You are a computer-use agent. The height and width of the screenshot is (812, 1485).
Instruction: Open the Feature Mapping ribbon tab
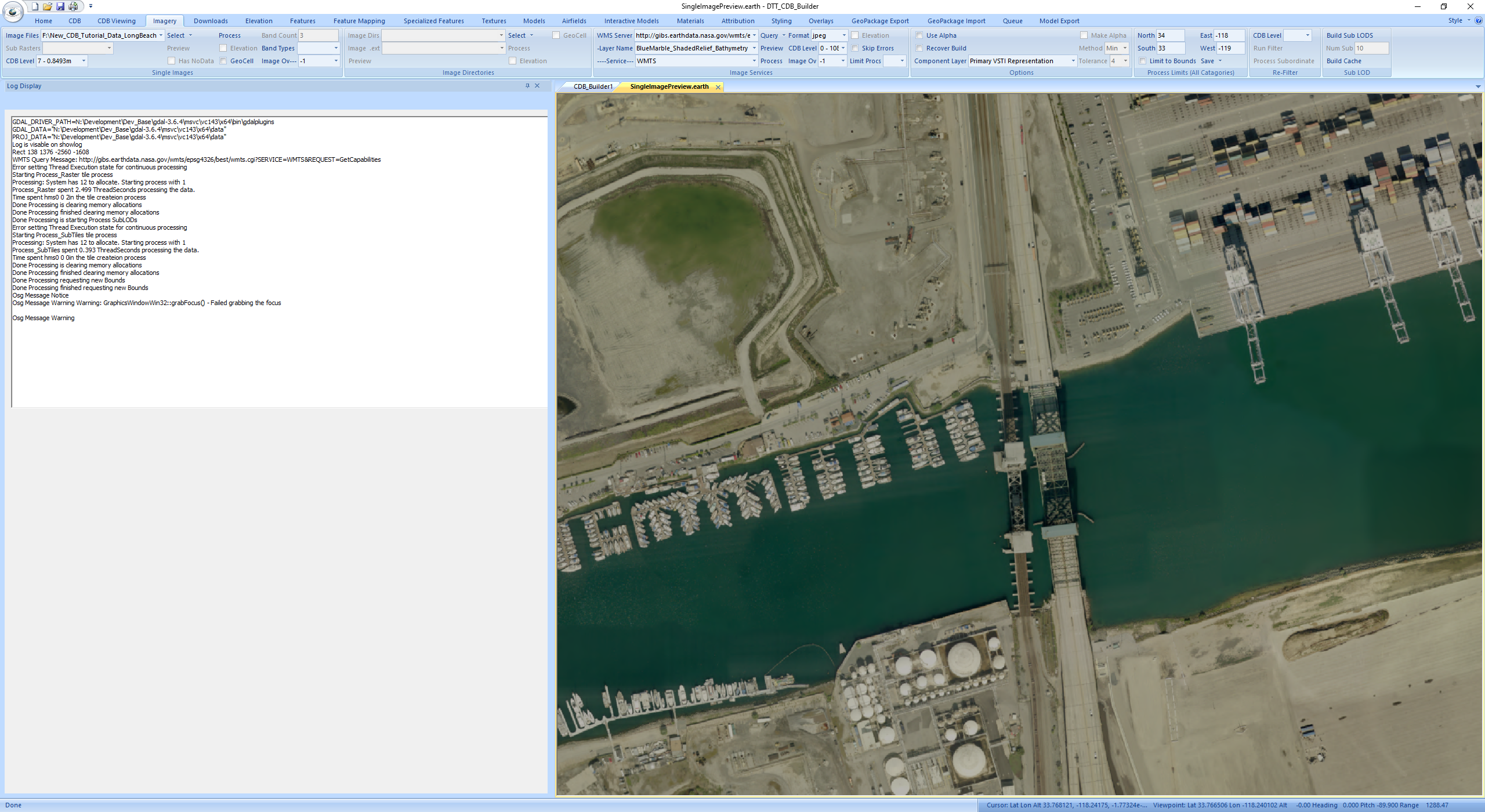click(x=359, y=21)
